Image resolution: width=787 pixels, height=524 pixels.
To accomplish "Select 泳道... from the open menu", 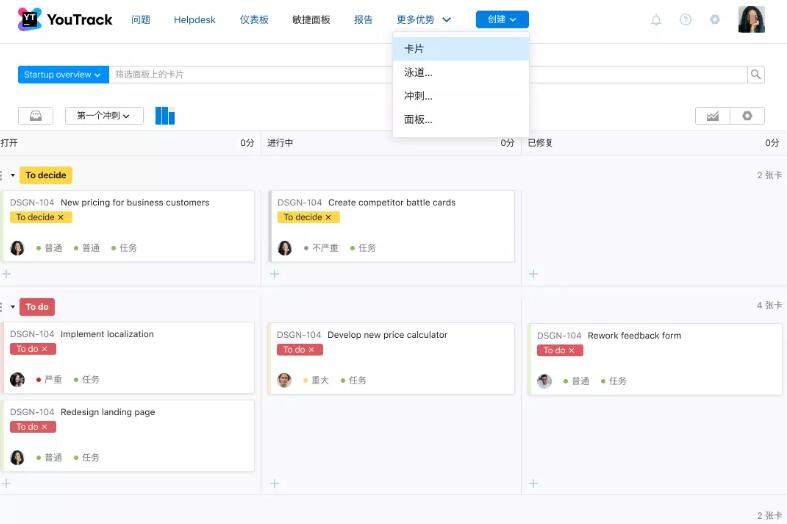I will pos(418,72).
